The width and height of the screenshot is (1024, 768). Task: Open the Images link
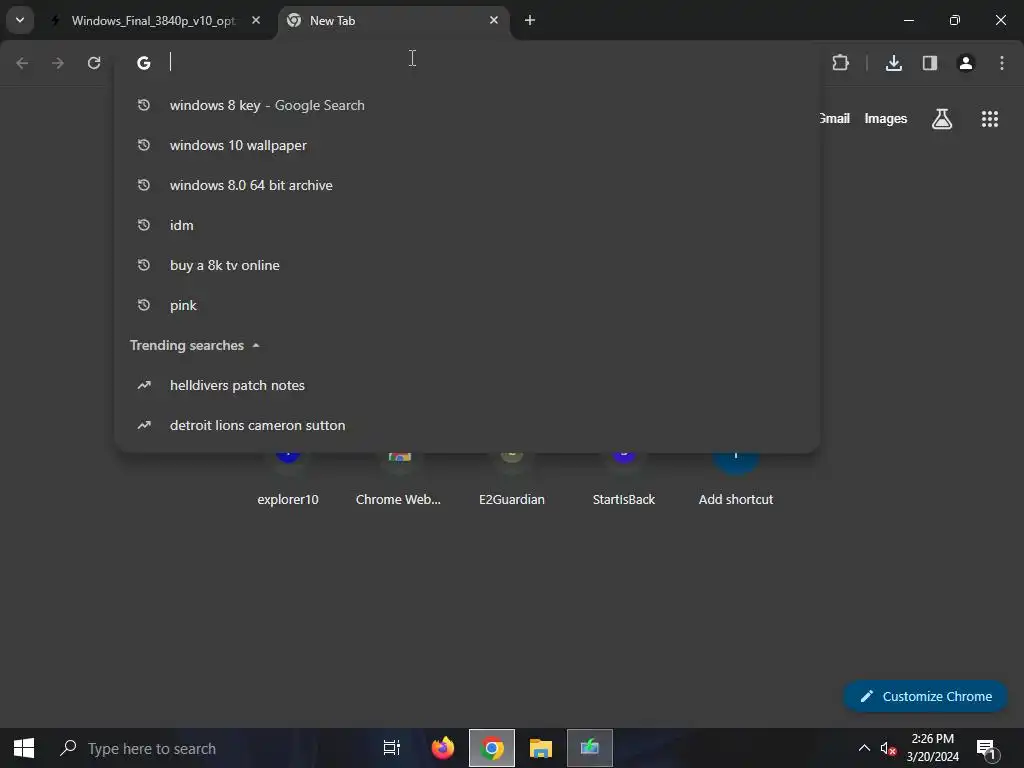click(886, 118)
